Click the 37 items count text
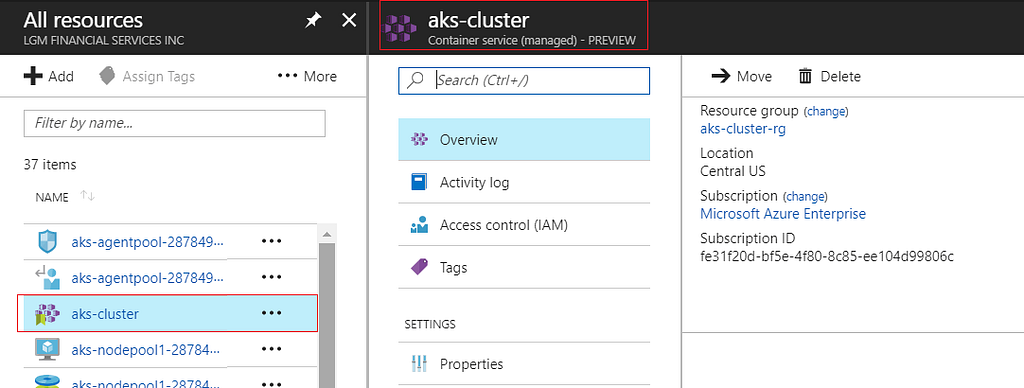Screen dimensions: 1024x388 [x=50, y=165]
